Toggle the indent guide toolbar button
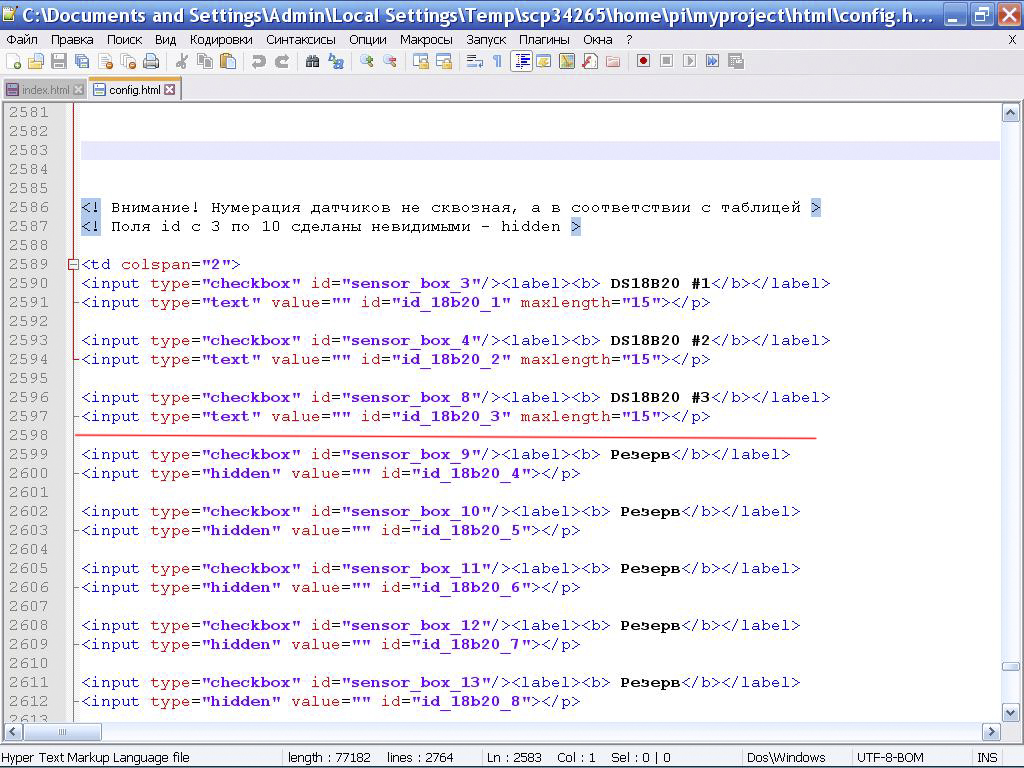 [521, 61]
